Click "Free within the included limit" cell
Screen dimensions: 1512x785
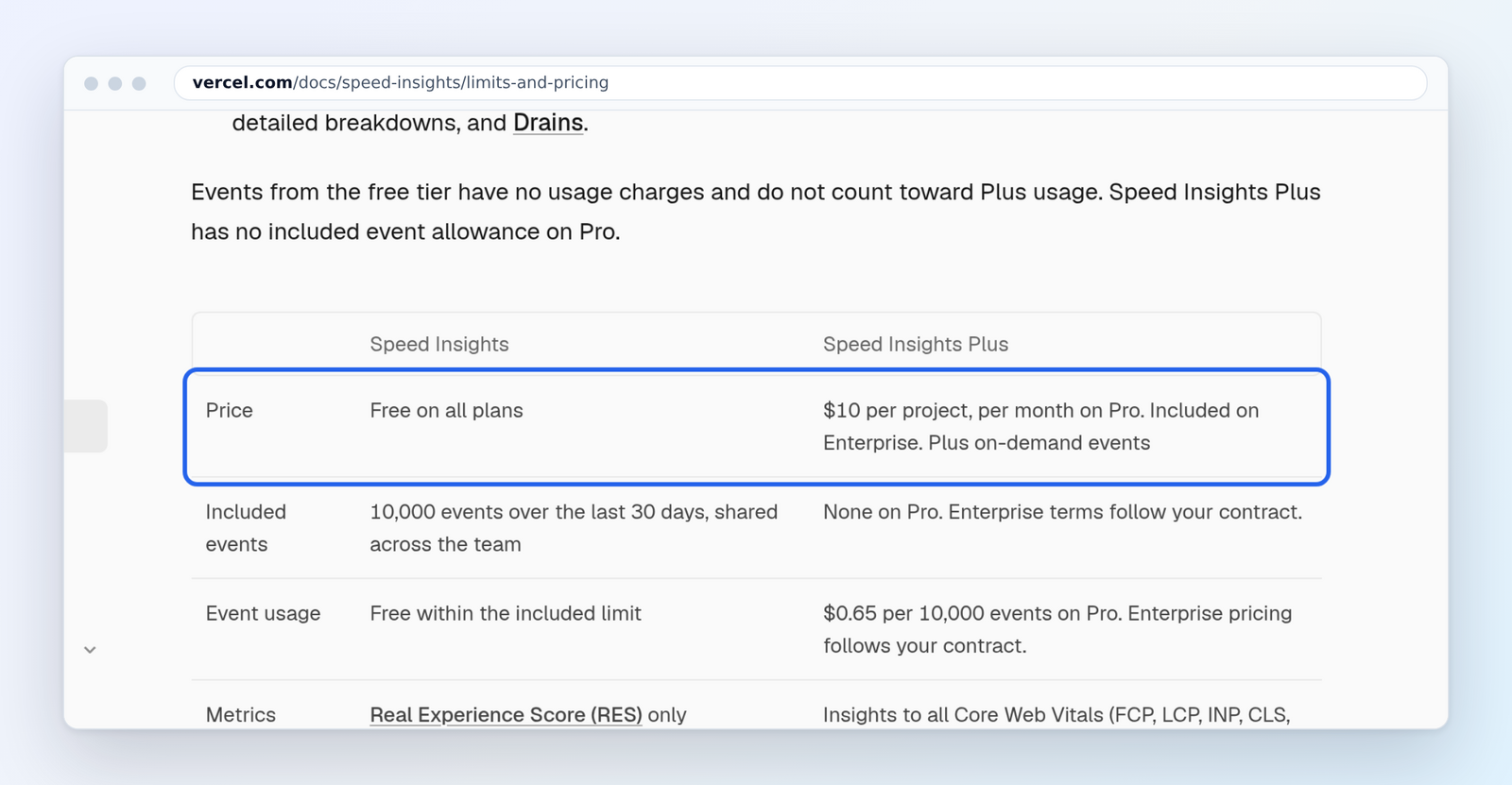[506, 614]
